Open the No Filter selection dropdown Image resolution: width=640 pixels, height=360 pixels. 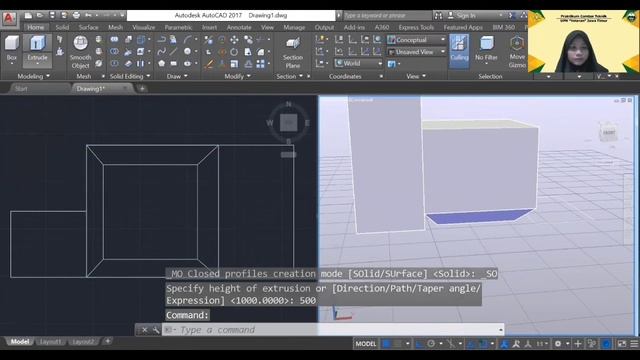(x=486, y=64)
